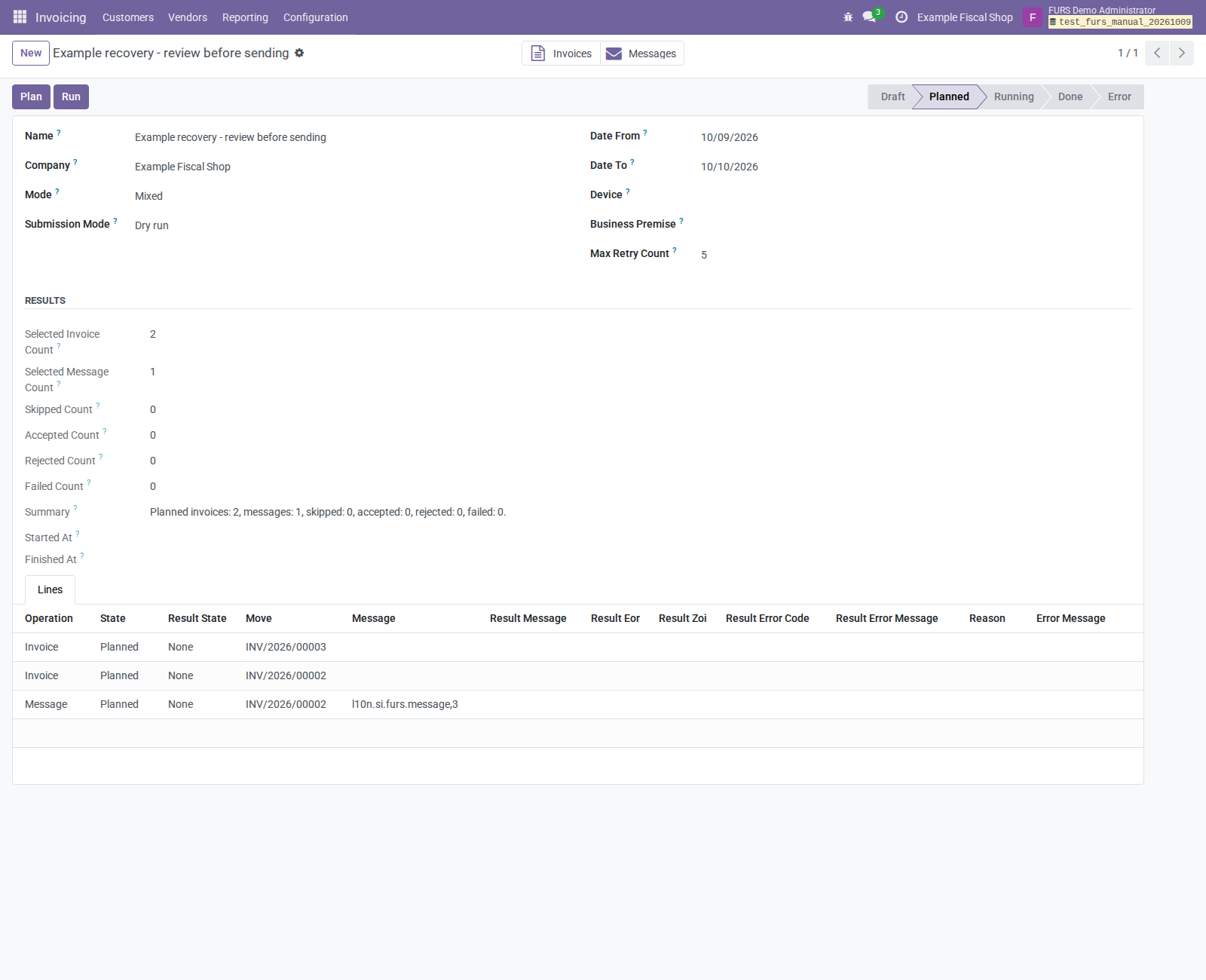Click the debug bug icon
This screenshot has height=980, width=1206.
[x=848, y=17]
